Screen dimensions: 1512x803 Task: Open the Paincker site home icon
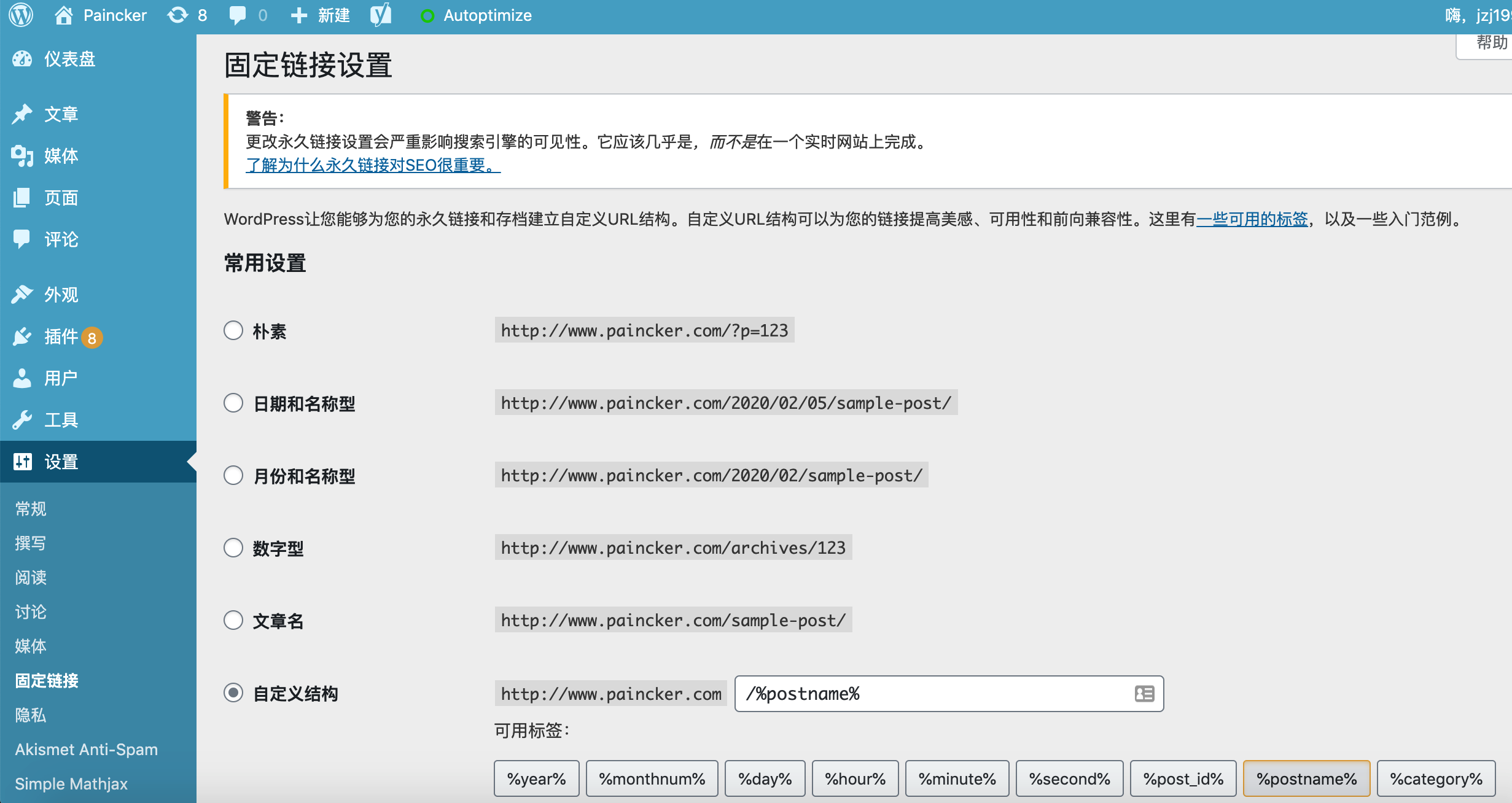64,15
